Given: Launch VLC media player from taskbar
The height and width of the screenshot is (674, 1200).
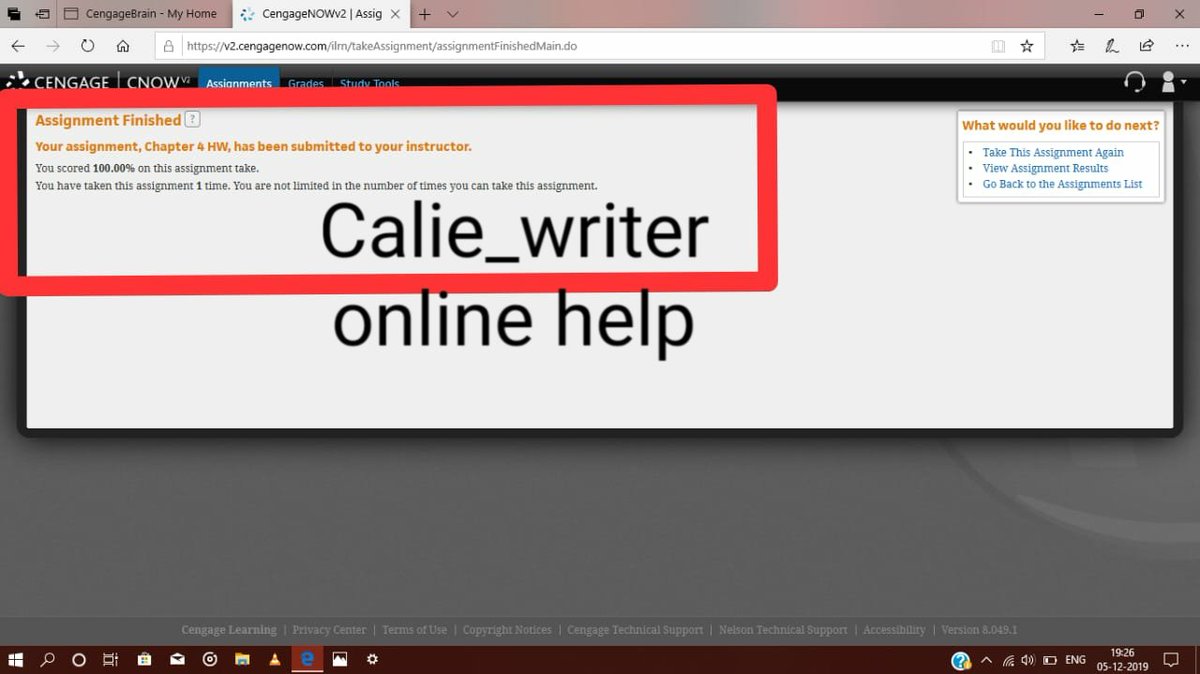Looking at the screenshot, I should (x=275, y=660).
